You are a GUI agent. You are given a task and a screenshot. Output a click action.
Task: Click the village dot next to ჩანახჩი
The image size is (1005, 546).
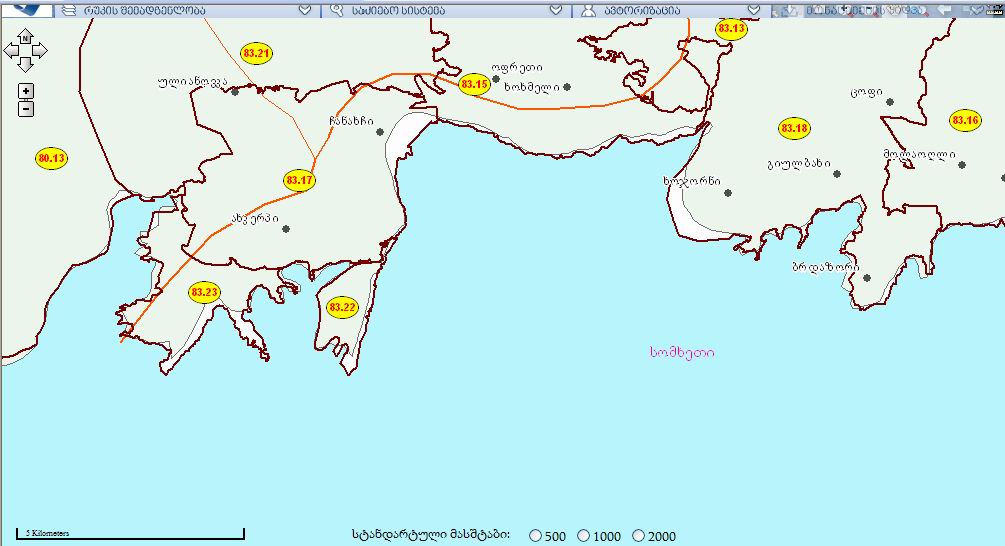[x=380, y=132]
